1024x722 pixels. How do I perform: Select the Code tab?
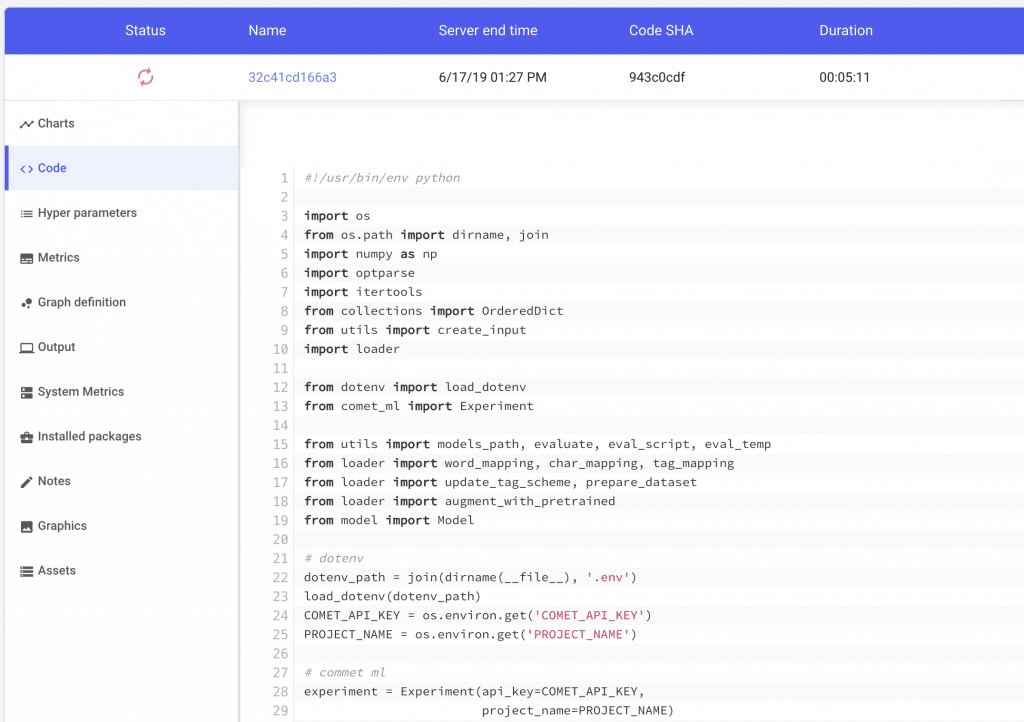pyautogui.click(x=121, y=168)
